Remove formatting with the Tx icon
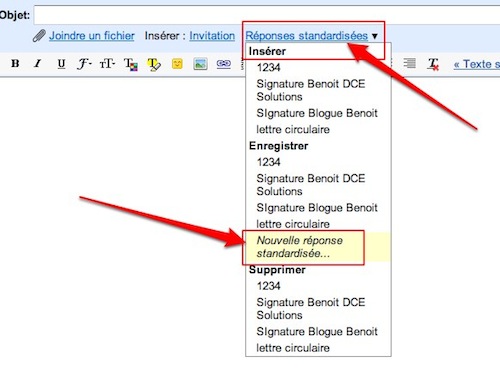The width and height of the screenshot is (500, 375). (x=433, y=64)
